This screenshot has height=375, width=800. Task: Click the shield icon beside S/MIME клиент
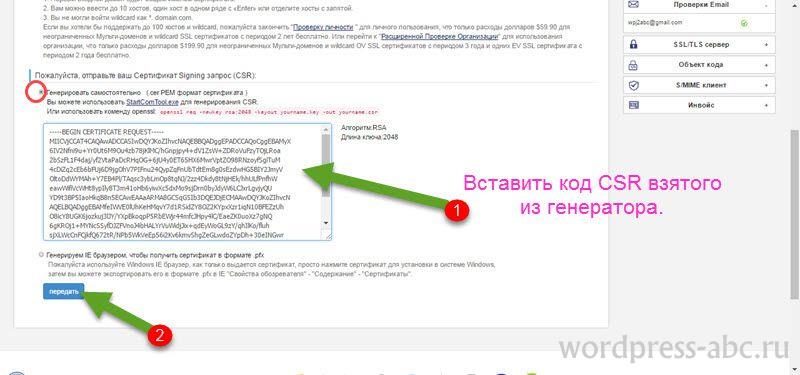pos(634,85)
